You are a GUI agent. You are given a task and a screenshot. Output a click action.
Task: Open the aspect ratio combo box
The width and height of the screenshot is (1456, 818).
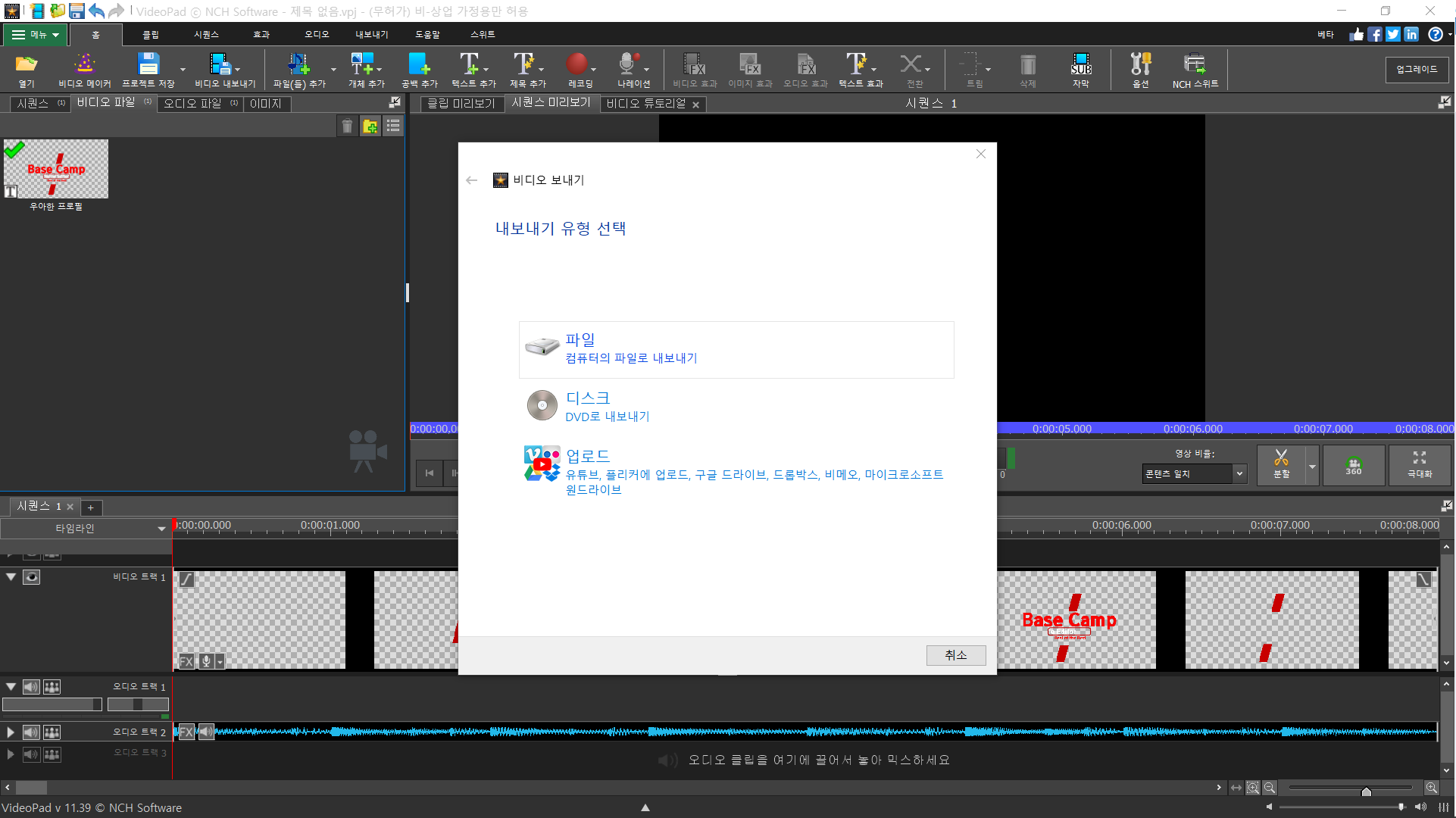point(1194,474)
